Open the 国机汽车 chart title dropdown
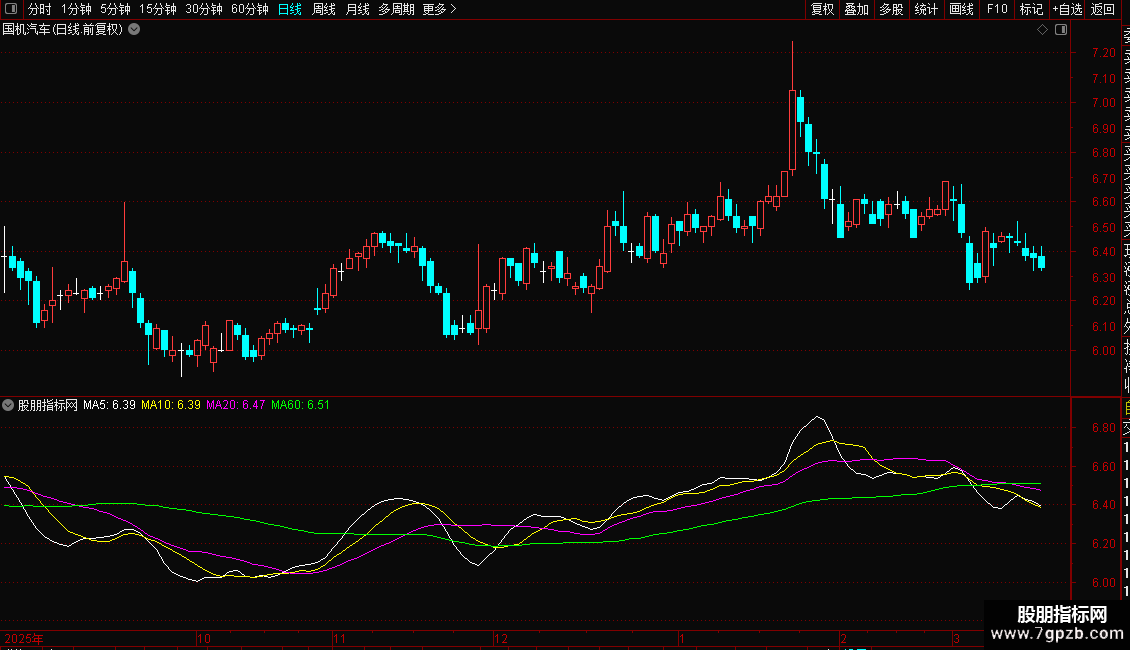 click(134, 30)
